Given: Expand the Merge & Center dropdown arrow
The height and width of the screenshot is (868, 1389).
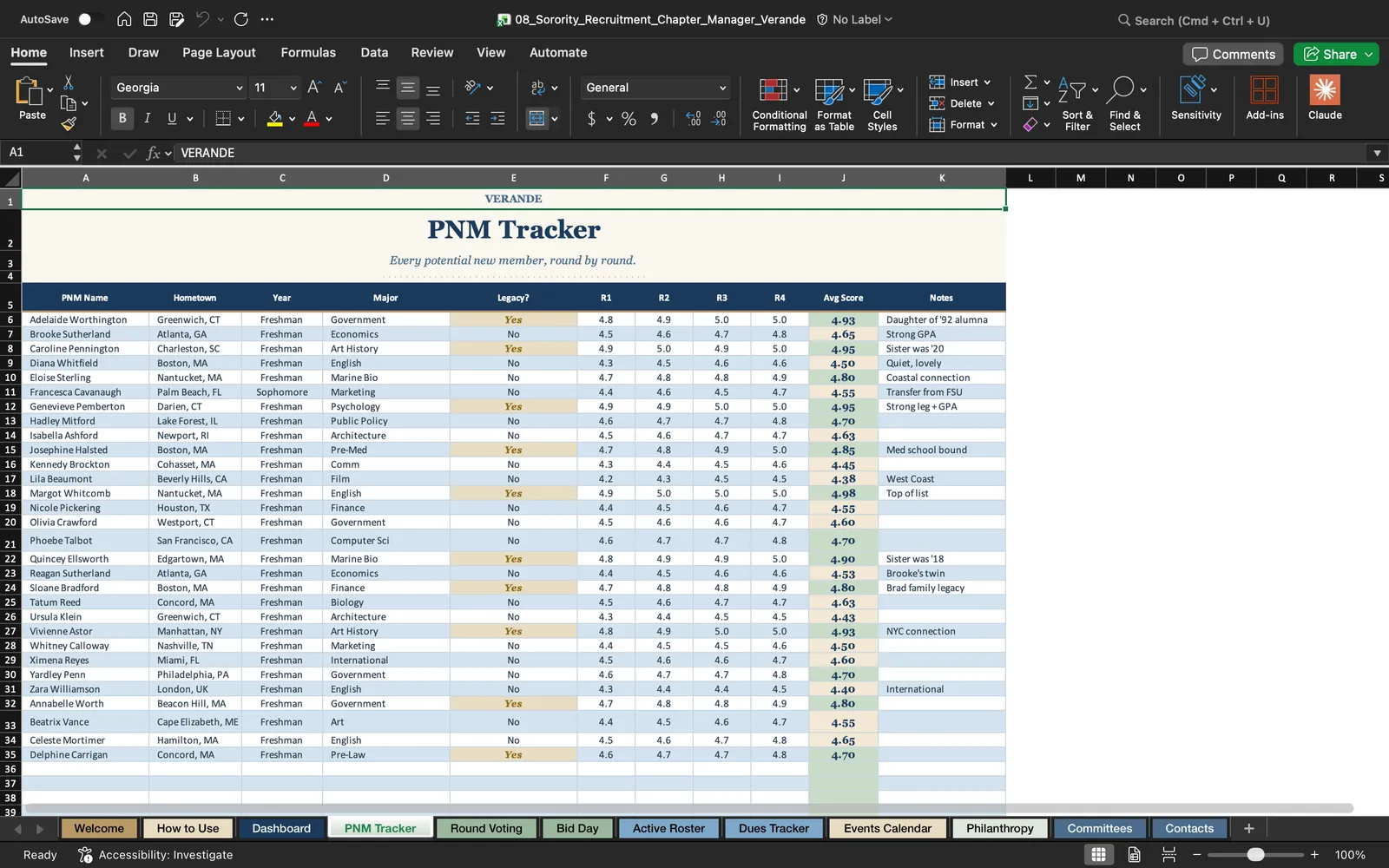Looking at the screenshot, I should [555, 119].
